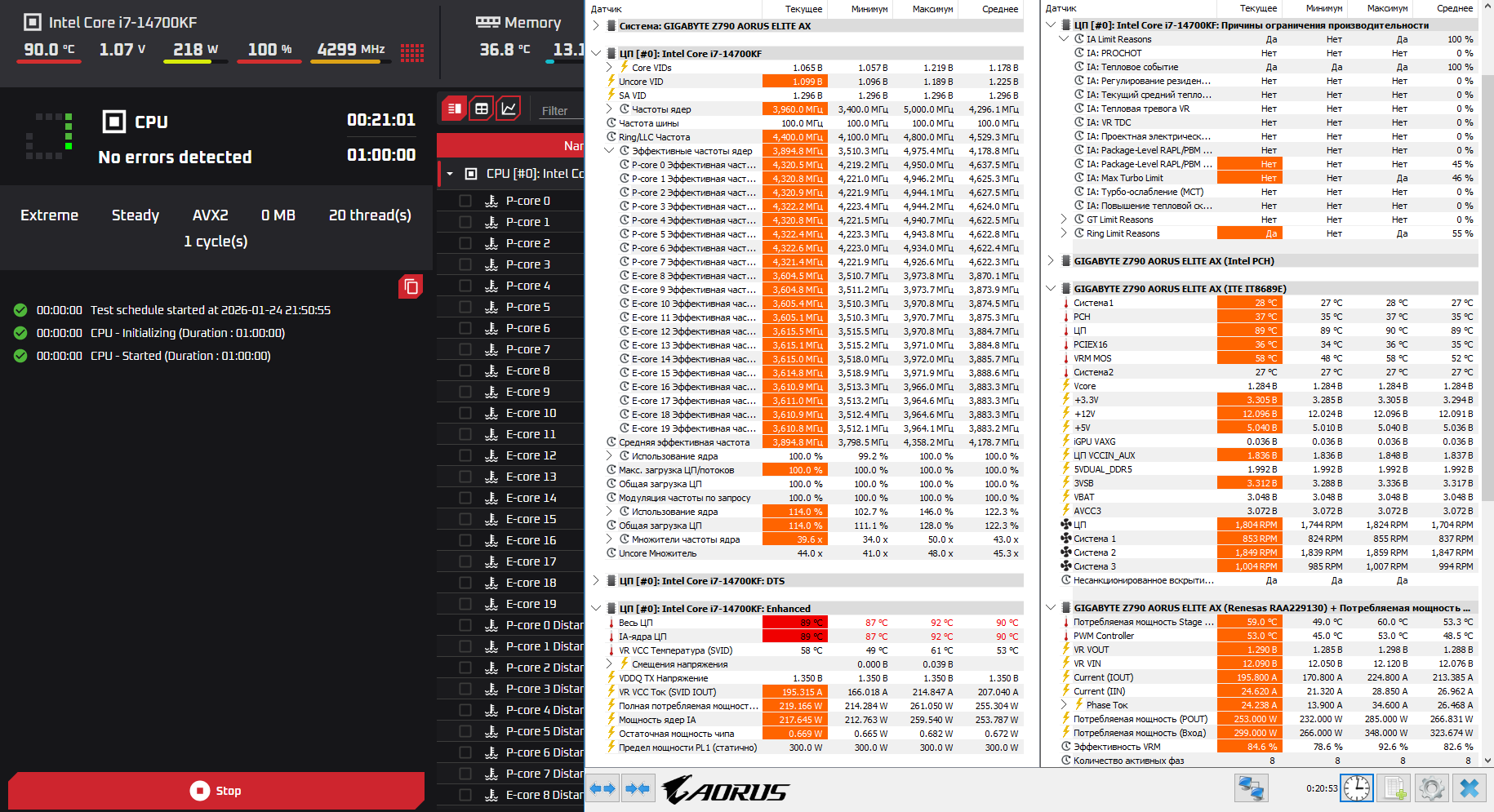The height and width of the screenshot is (812, 1494).
Task: Click the Intel Core i7-14700KF chip icon
Action: (33, 22)
